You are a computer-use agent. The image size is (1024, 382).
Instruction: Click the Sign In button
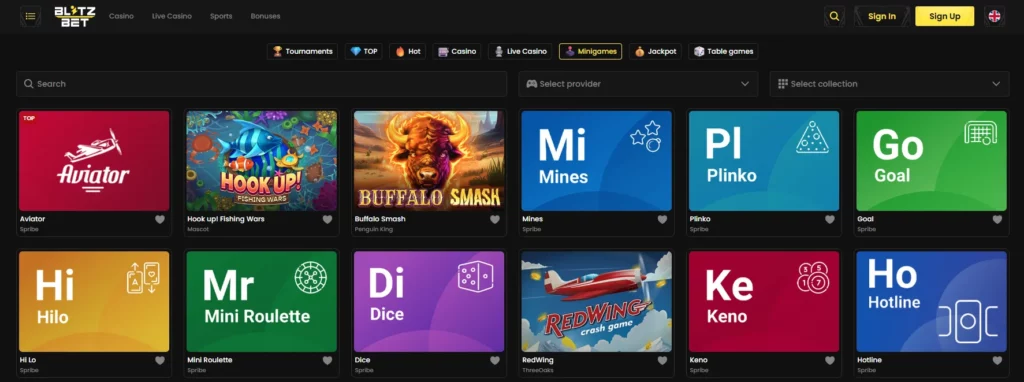(882, 16)
